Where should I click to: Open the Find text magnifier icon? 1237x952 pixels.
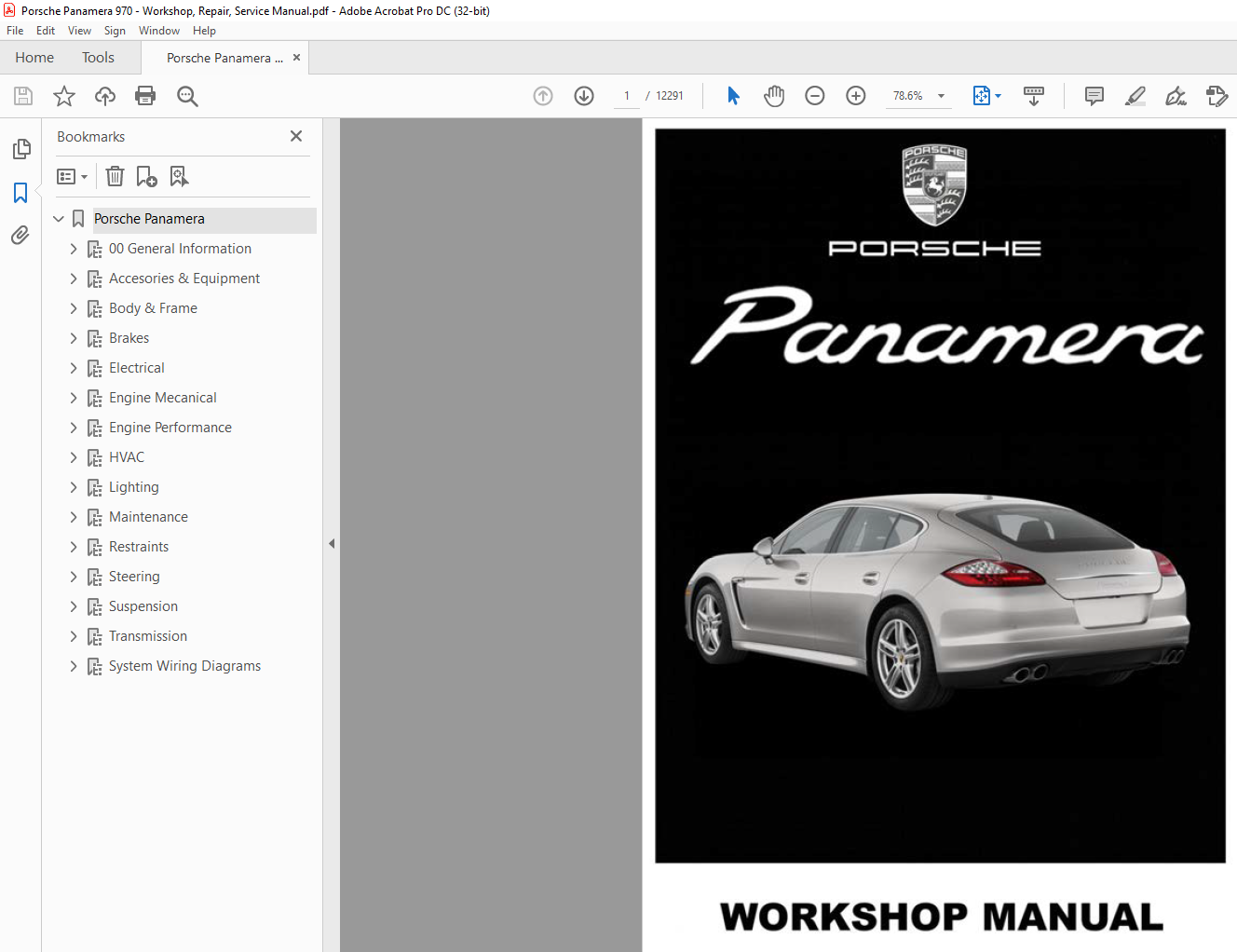click(187, 96)
